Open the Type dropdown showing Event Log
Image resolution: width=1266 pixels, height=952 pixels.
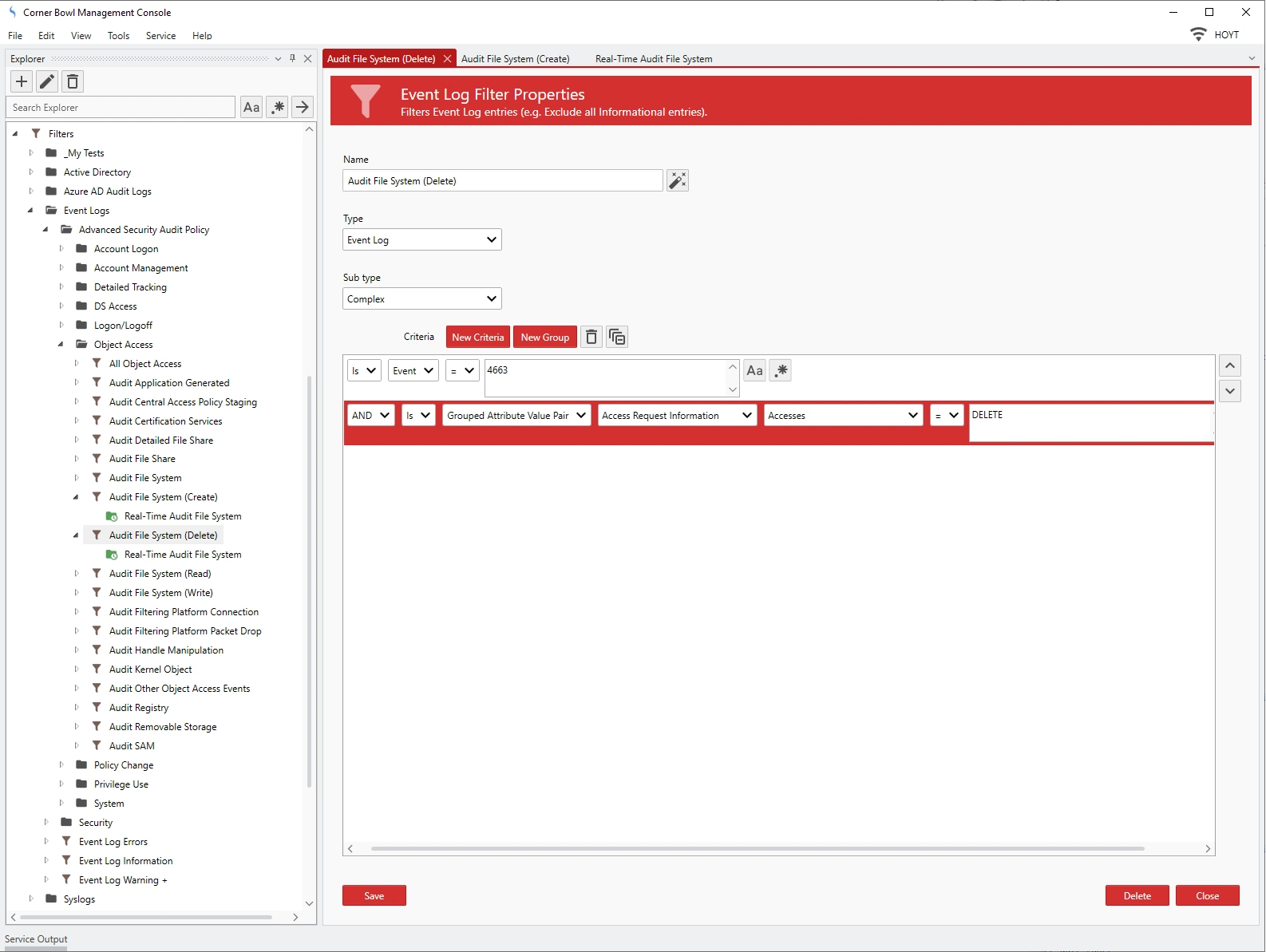point(421,240)
